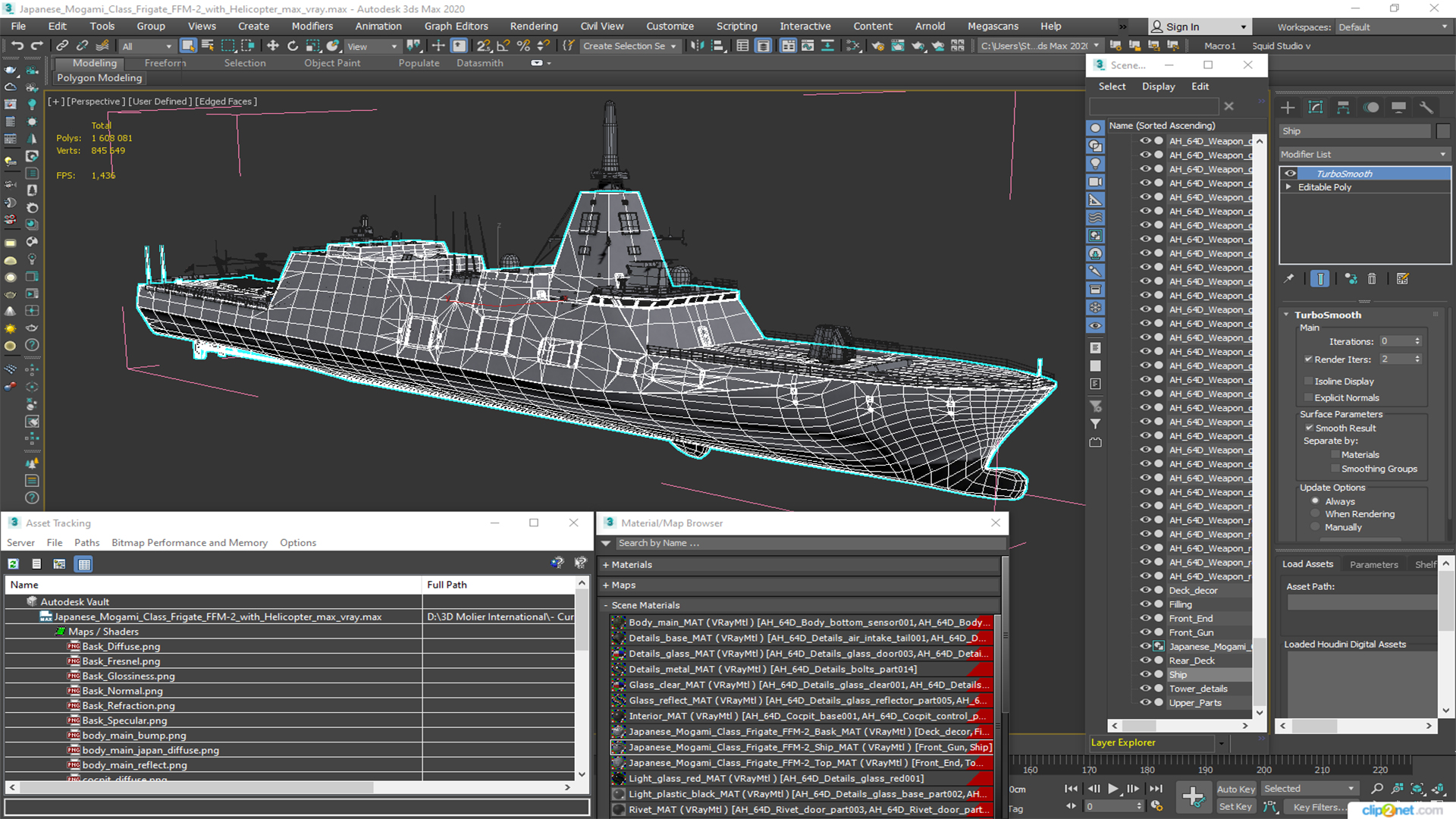Click Iterations spinner arrows
1456x819 pixels.
pos(1417,341)
